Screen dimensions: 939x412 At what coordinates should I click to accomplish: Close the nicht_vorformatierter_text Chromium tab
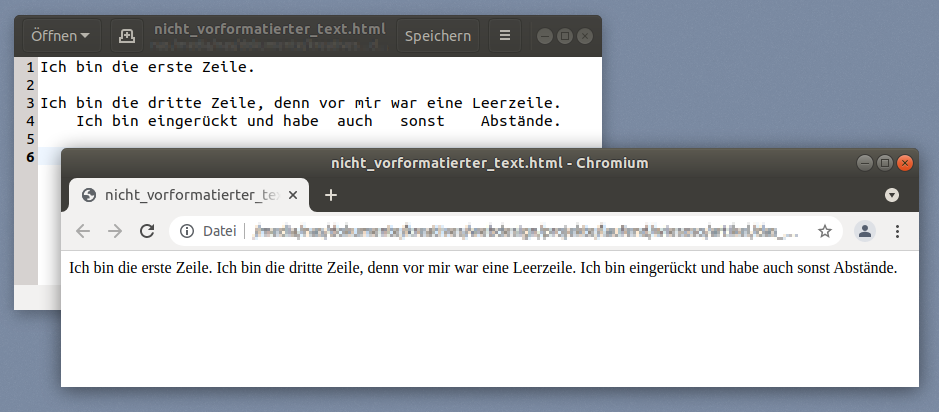point(293,195)
